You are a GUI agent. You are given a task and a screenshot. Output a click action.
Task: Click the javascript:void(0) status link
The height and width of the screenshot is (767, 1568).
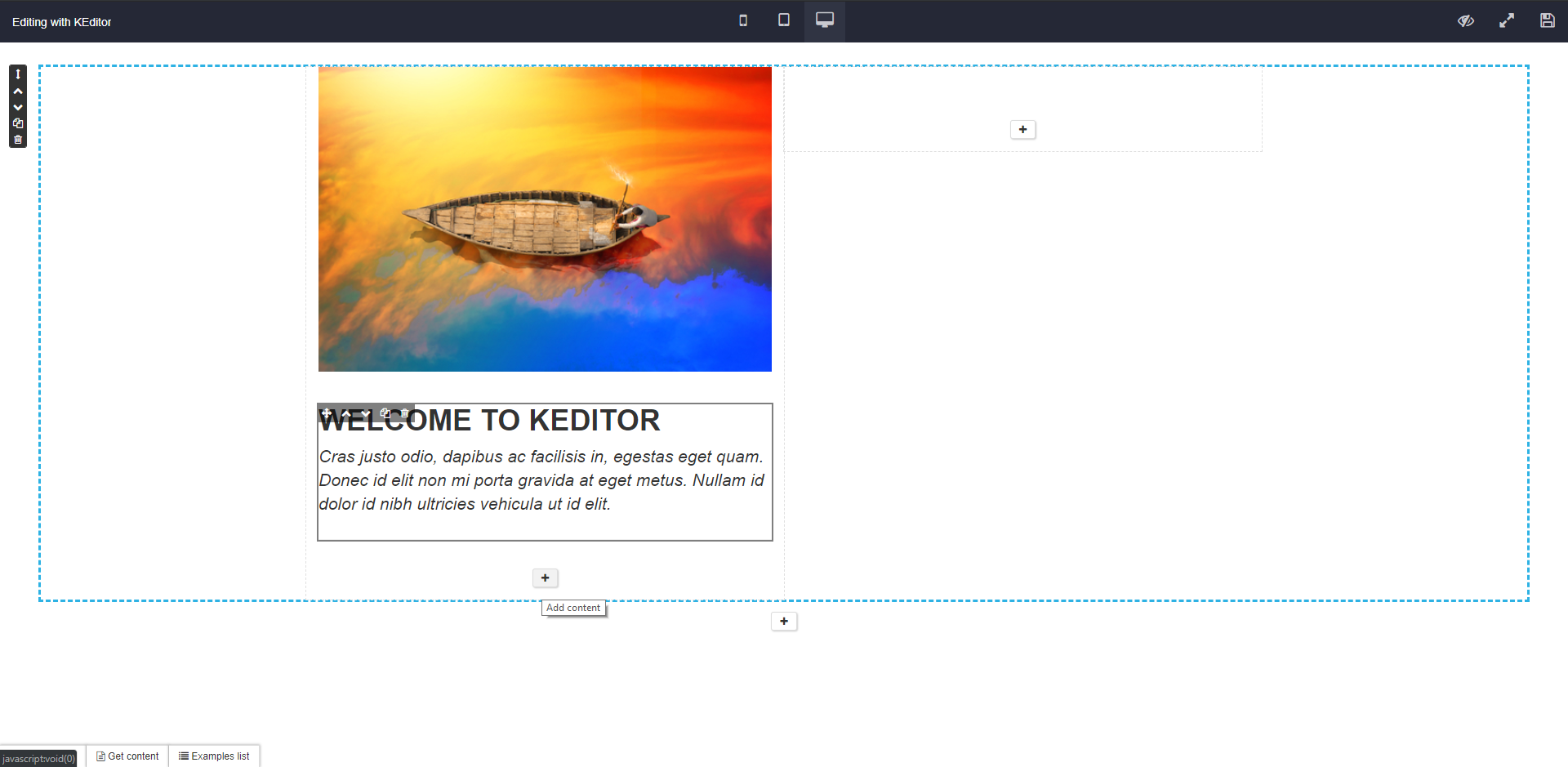pyautogui.click(x=38, y=758)
